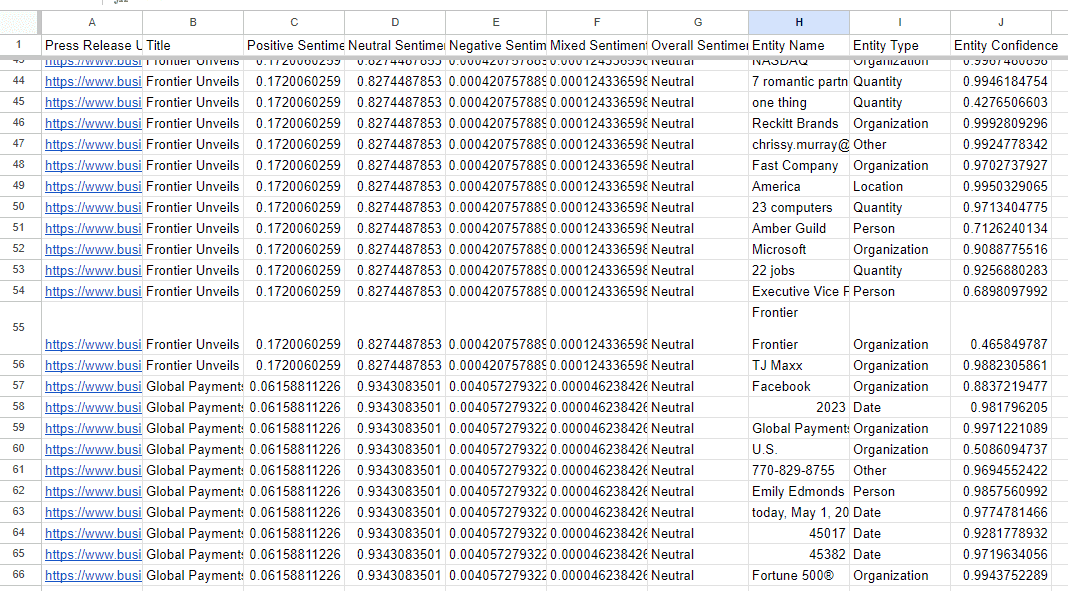Select the '23 computers' cell

coord(799,208)
